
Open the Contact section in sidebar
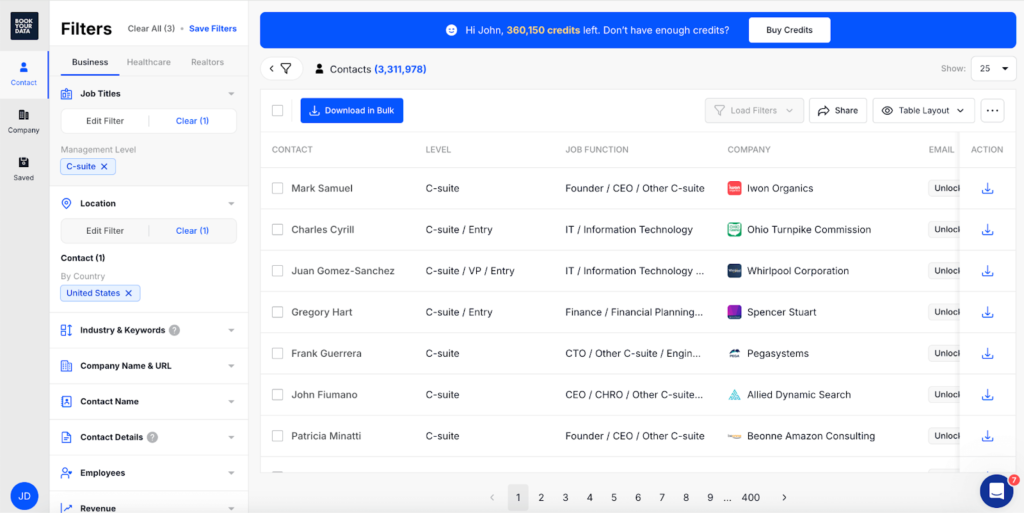tap(24, 74)
